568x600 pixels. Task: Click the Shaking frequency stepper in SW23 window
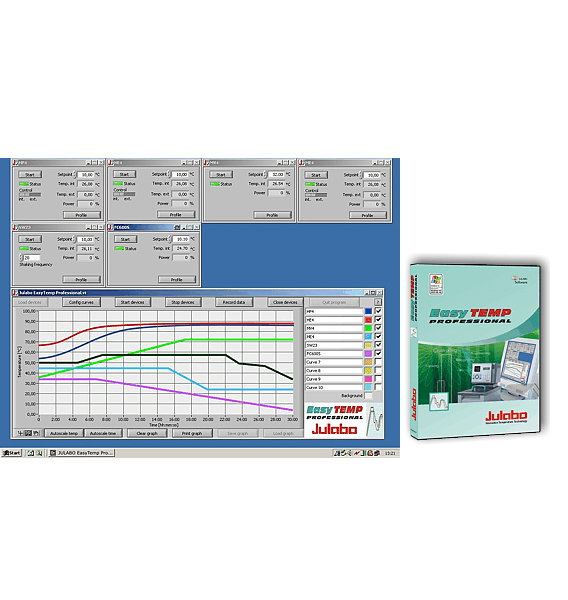point(21,258)
